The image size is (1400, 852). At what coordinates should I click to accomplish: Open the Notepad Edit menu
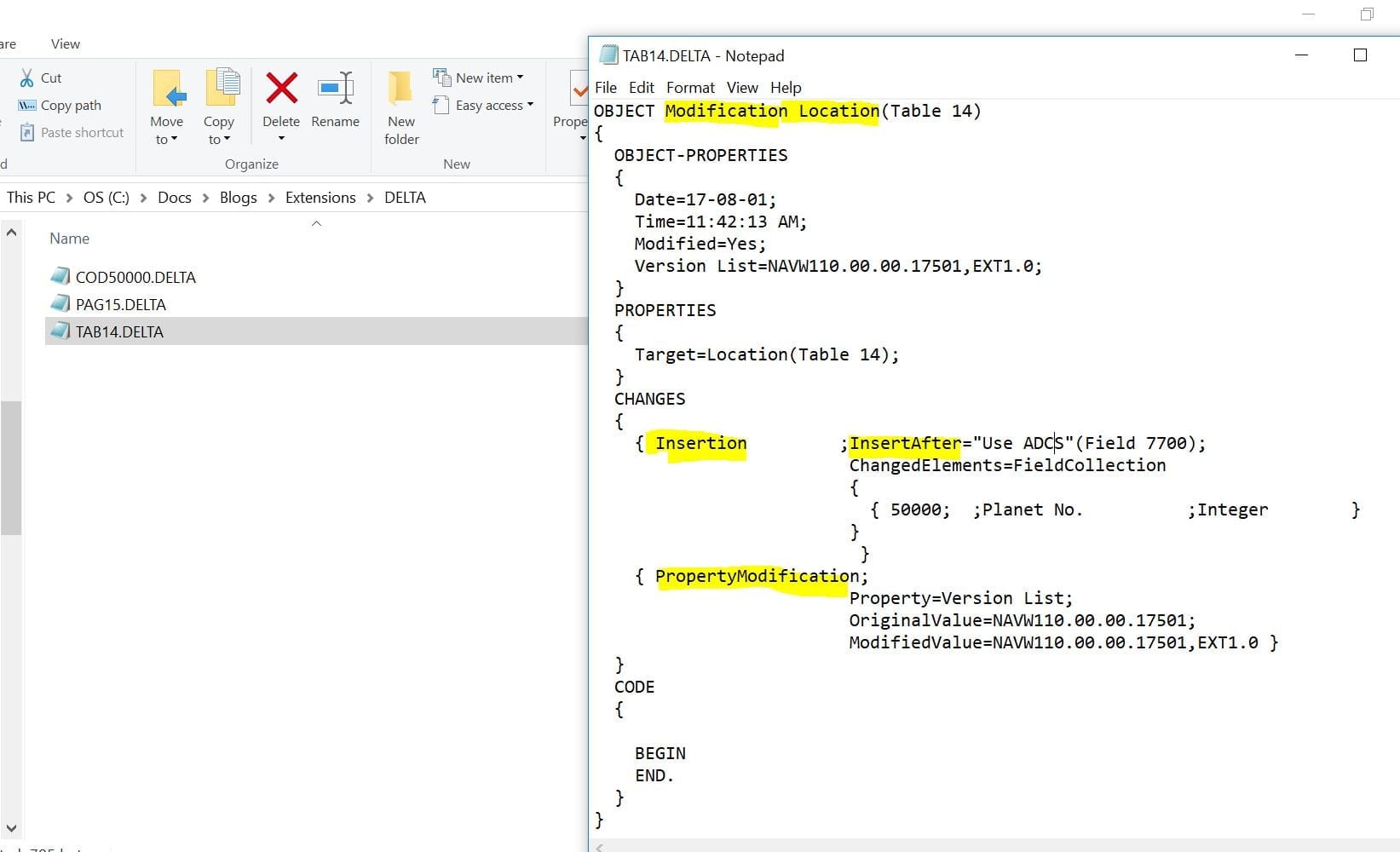pyautogui.click(x=642, y=87)
